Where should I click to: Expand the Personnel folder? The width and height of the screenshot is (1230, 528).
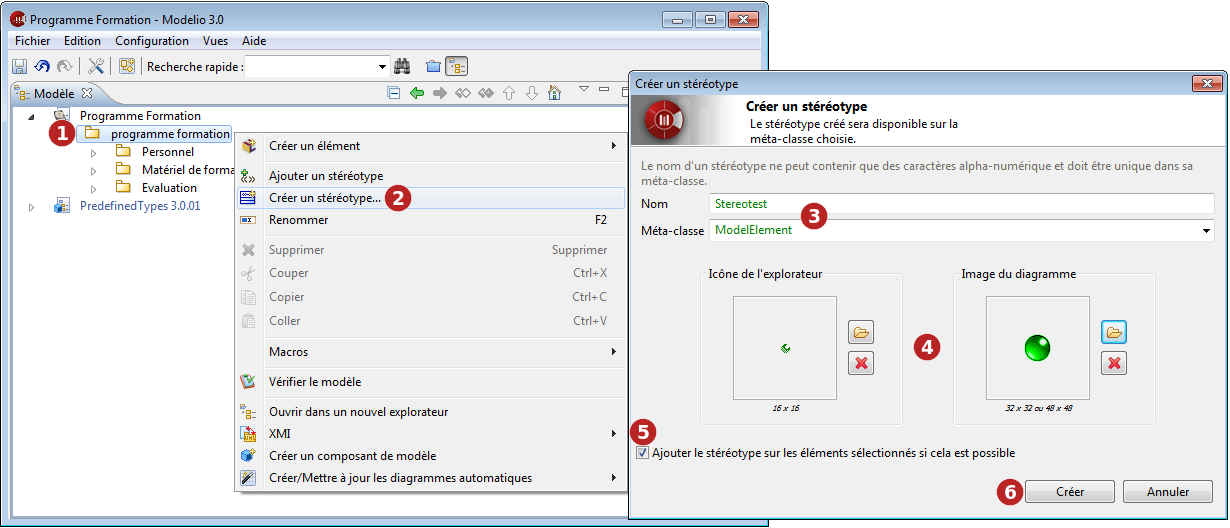click(x=93, y=152)
